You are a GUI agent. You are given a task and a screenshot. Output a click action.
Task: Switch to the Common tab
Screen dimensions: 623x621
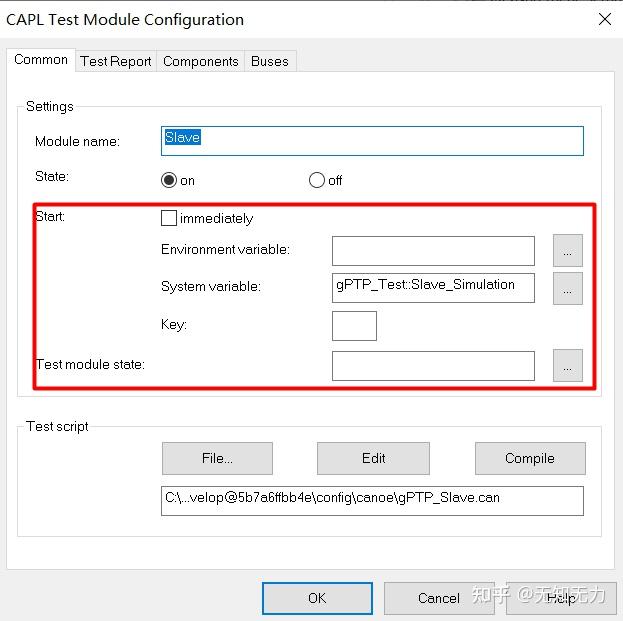[41, 60]
